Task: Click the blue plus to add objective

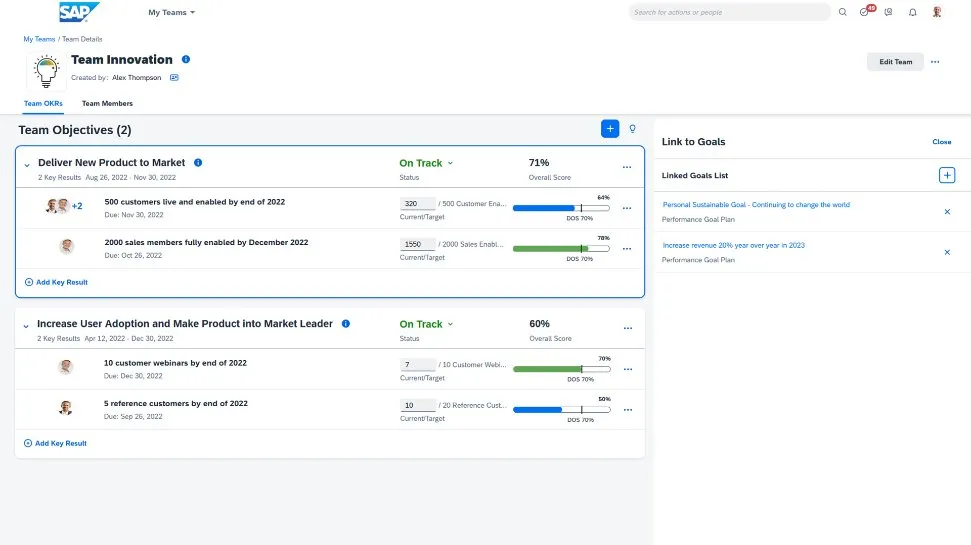Action: coord(610,129)
